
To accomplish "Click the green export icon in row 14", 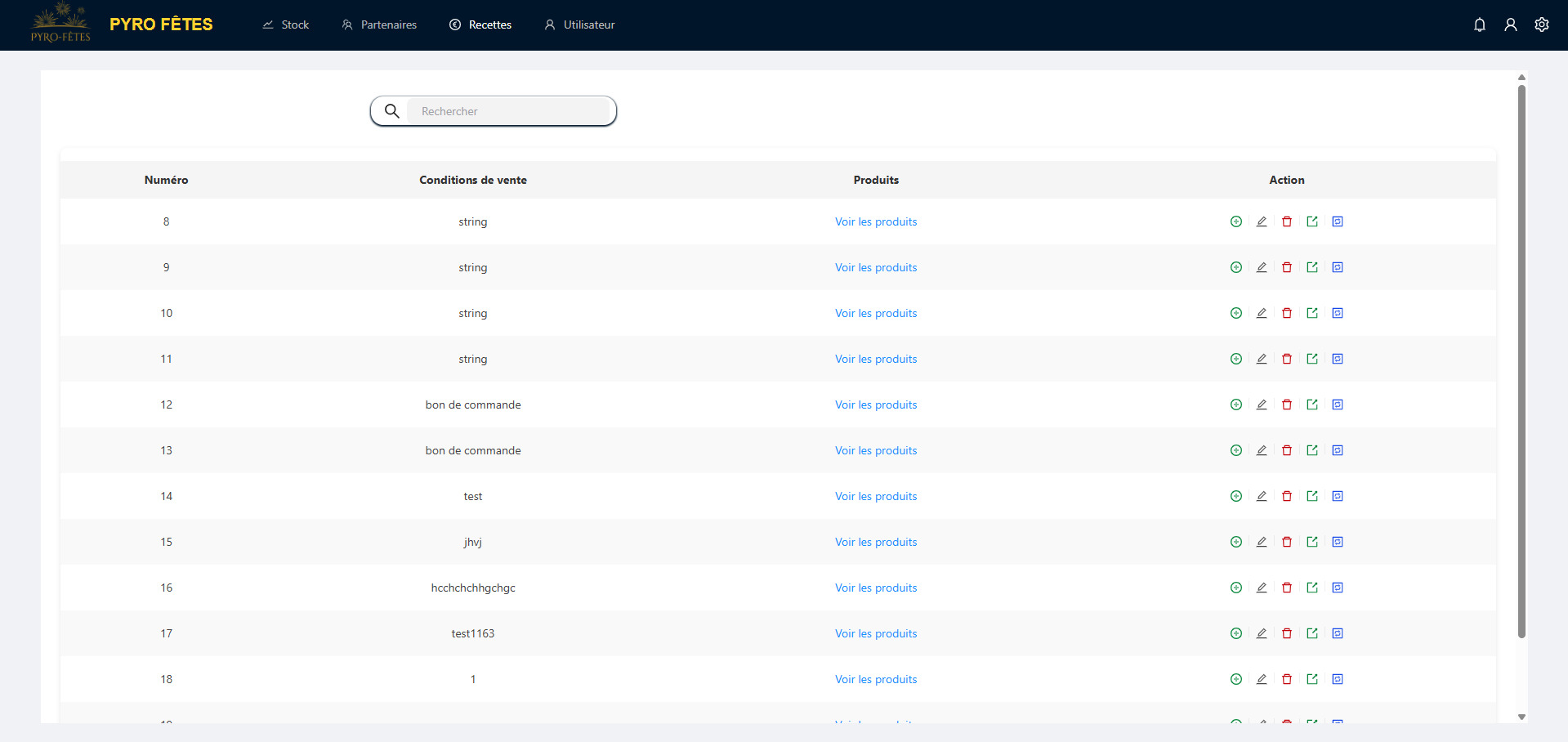I will click(1312, 496).
